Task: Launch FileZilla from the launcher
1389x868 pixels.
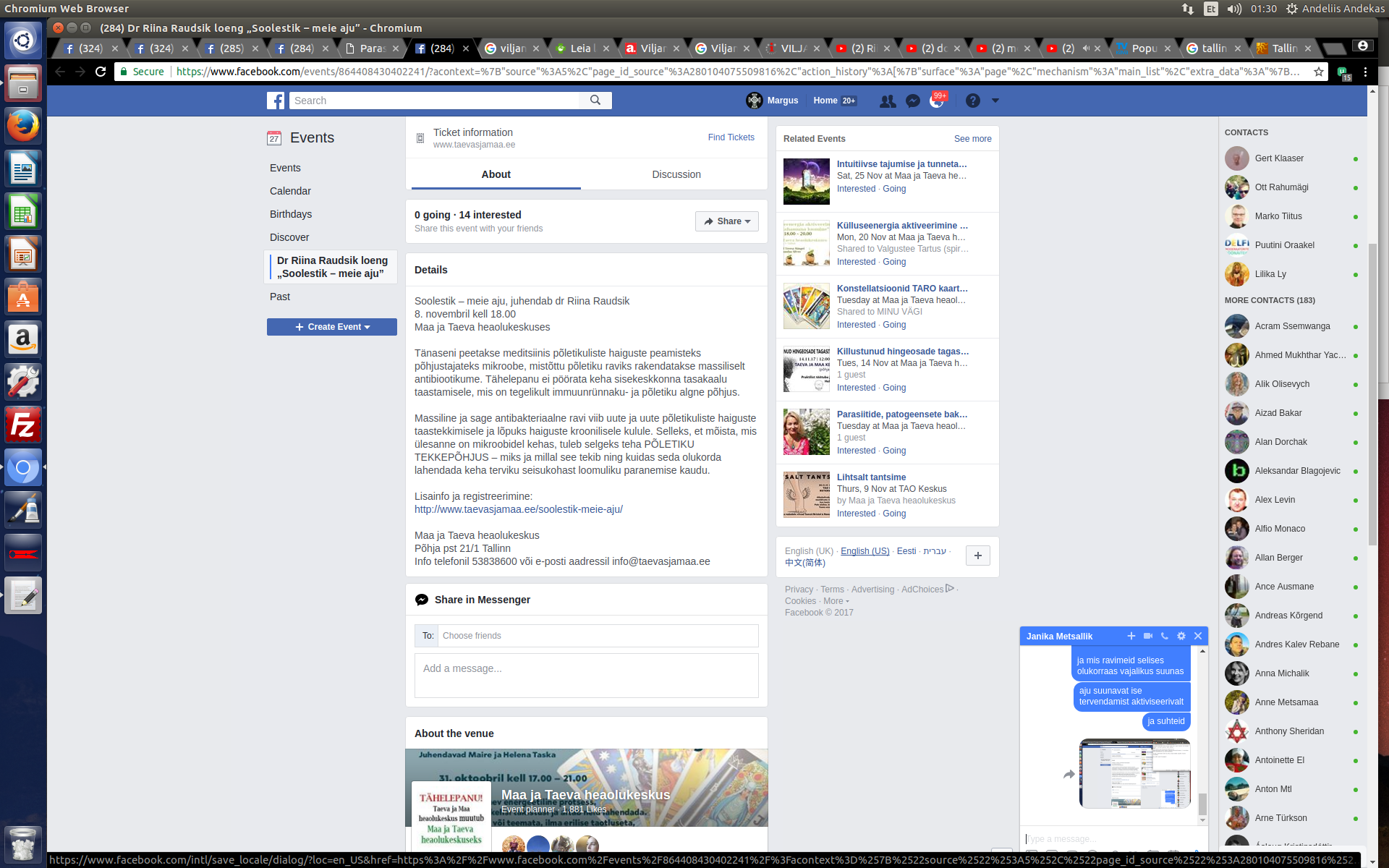Action: click(23, 425)
